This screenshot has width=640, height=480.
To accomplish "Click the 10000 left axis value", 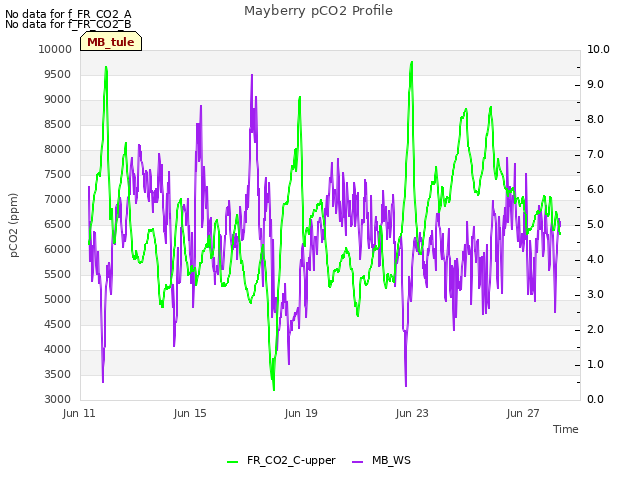I will click(55, 49).
